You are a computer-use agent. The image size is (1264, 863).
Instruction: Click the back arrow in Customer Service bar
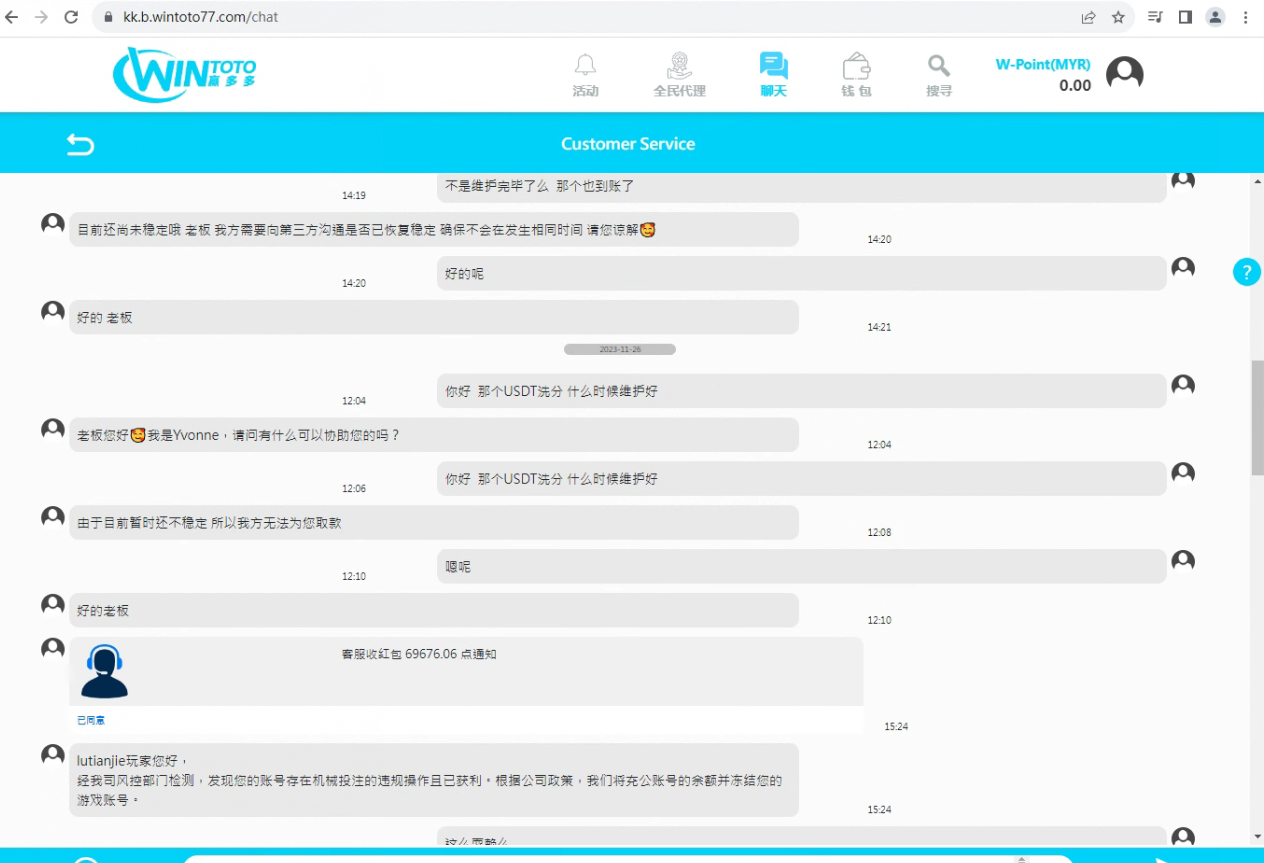pos(80,144)
